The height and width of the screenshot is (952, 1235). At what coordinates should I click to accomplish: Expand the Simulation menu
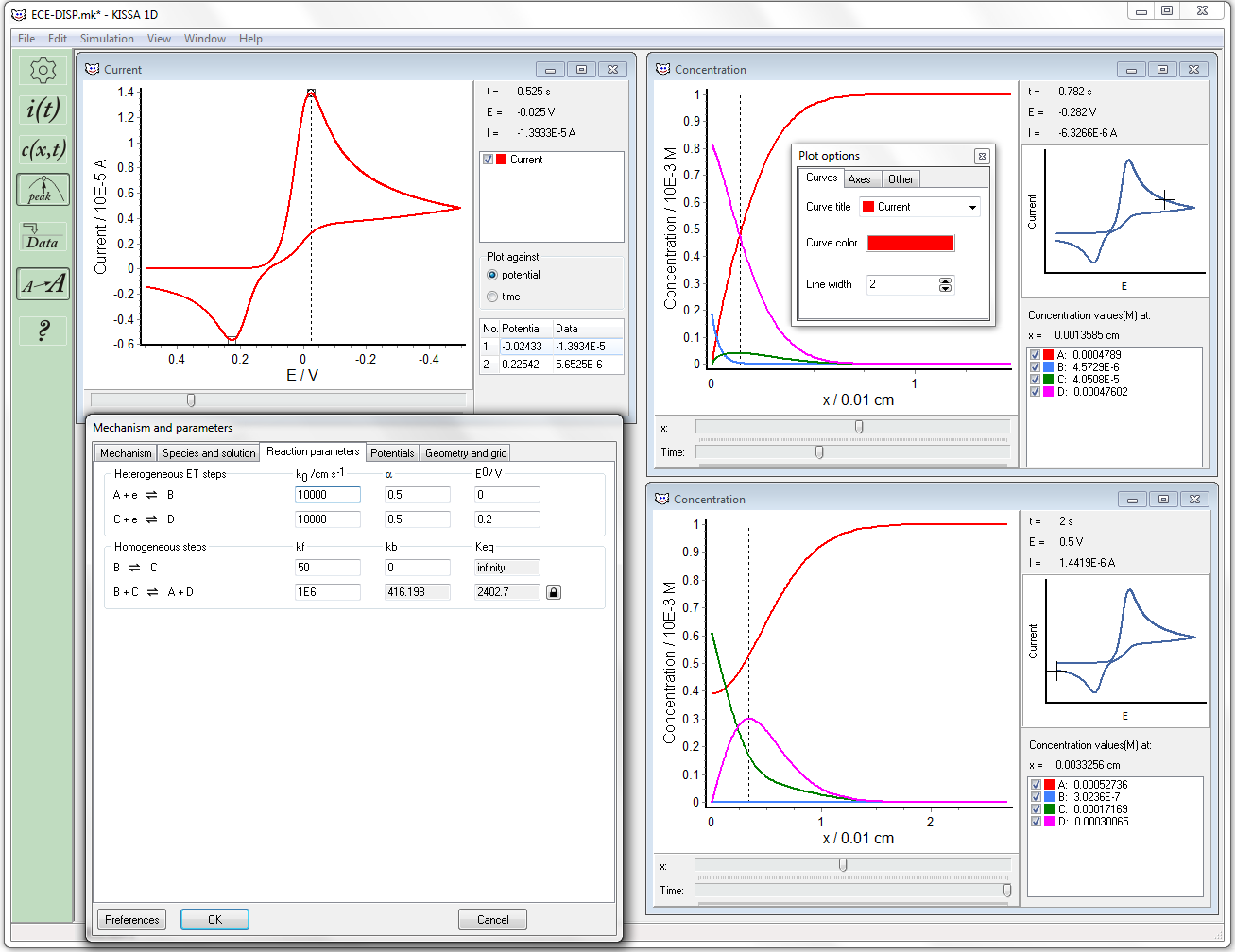click(107, 39)
